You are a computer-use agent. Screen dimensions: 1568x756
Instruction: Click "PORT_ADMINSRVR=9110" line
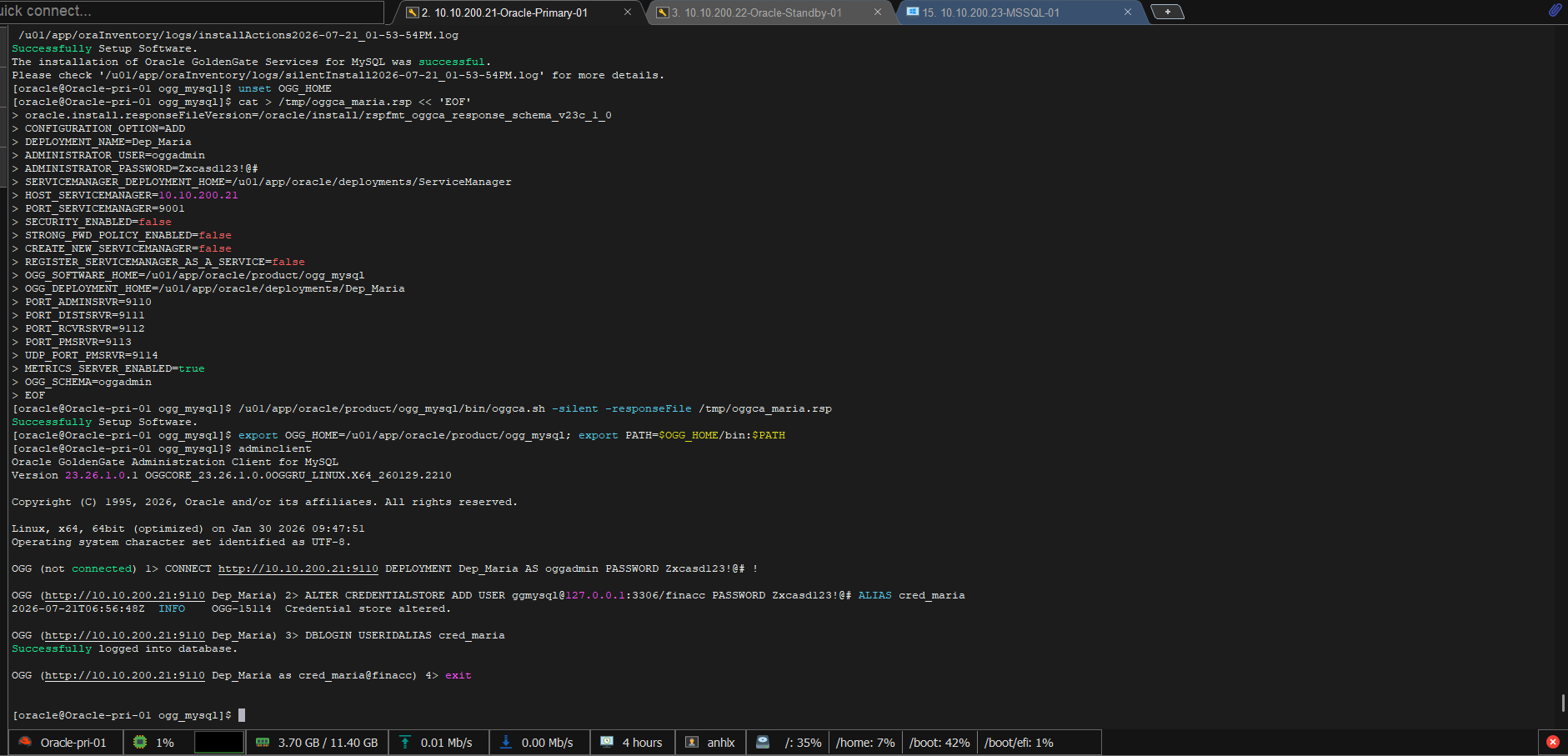(x=88, y=302)
